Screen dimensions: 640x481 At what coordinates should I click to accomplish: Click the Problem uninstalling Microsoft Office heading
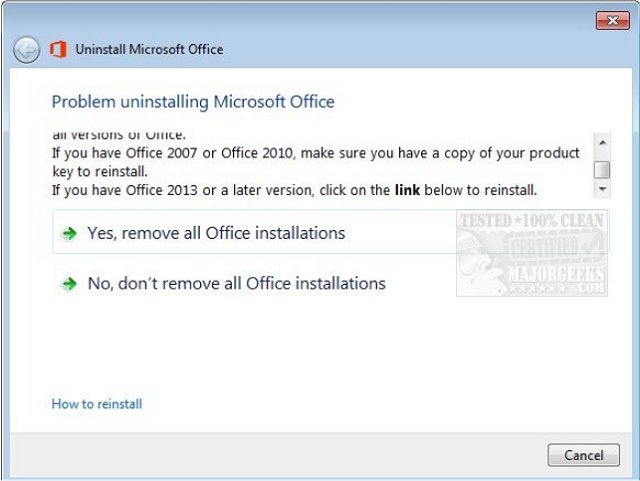[x=193, y=102]
